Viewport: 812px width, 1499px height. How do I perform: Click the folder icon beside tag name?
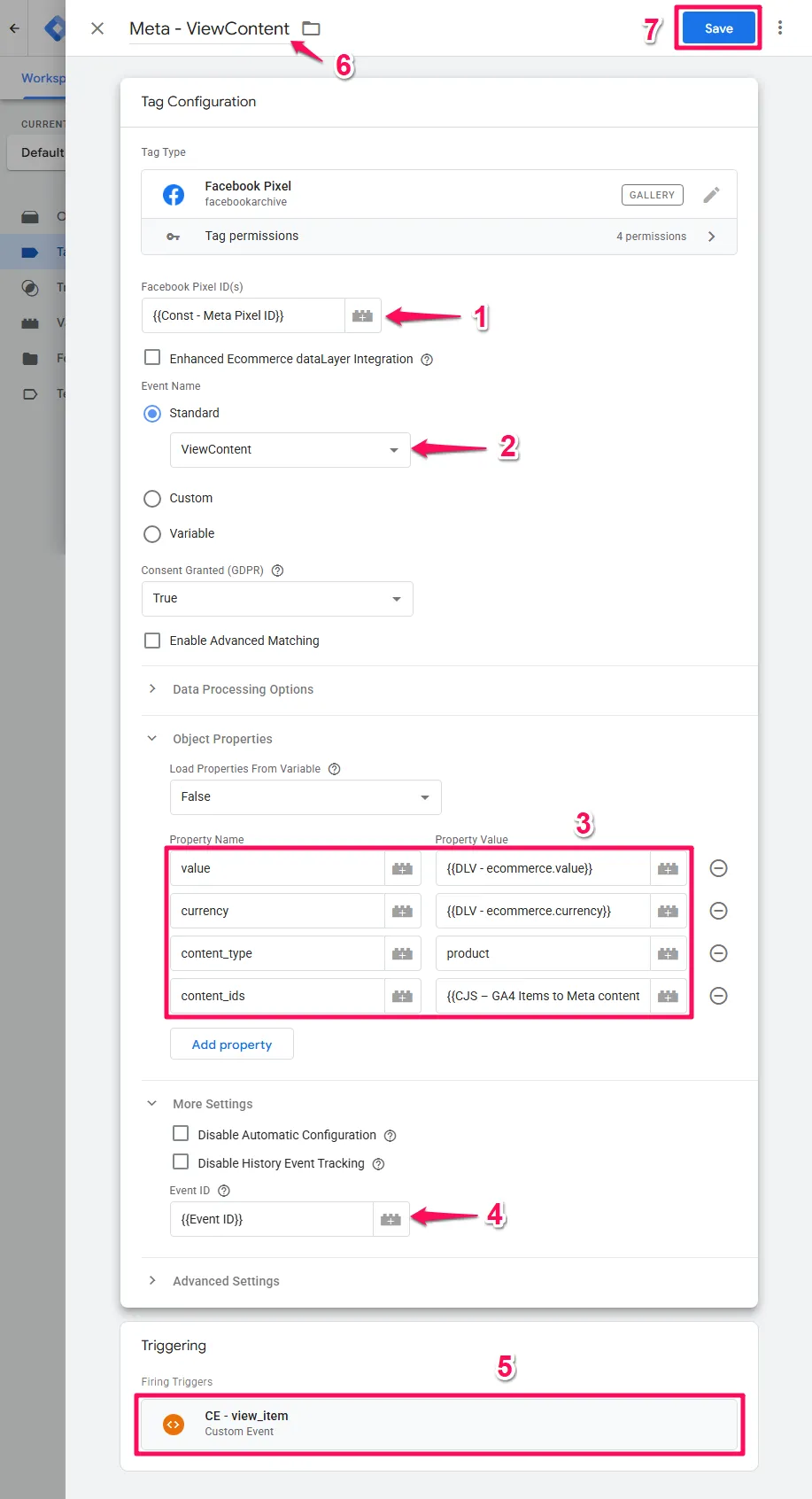tap(311, 28)
